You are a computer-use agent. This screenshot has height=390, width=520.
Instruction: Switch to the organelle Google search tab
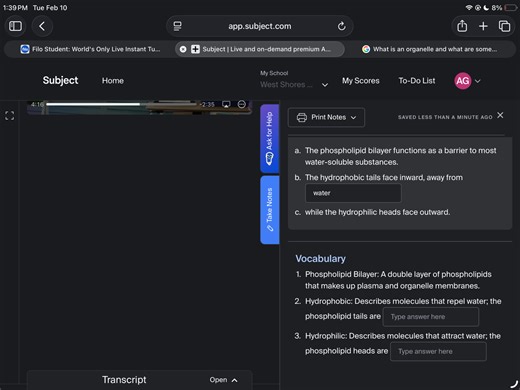[430, 49]
